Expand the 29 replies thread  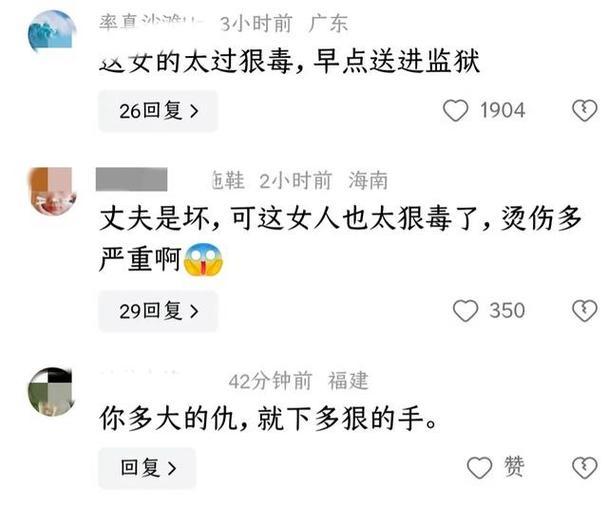coord(158,311)
